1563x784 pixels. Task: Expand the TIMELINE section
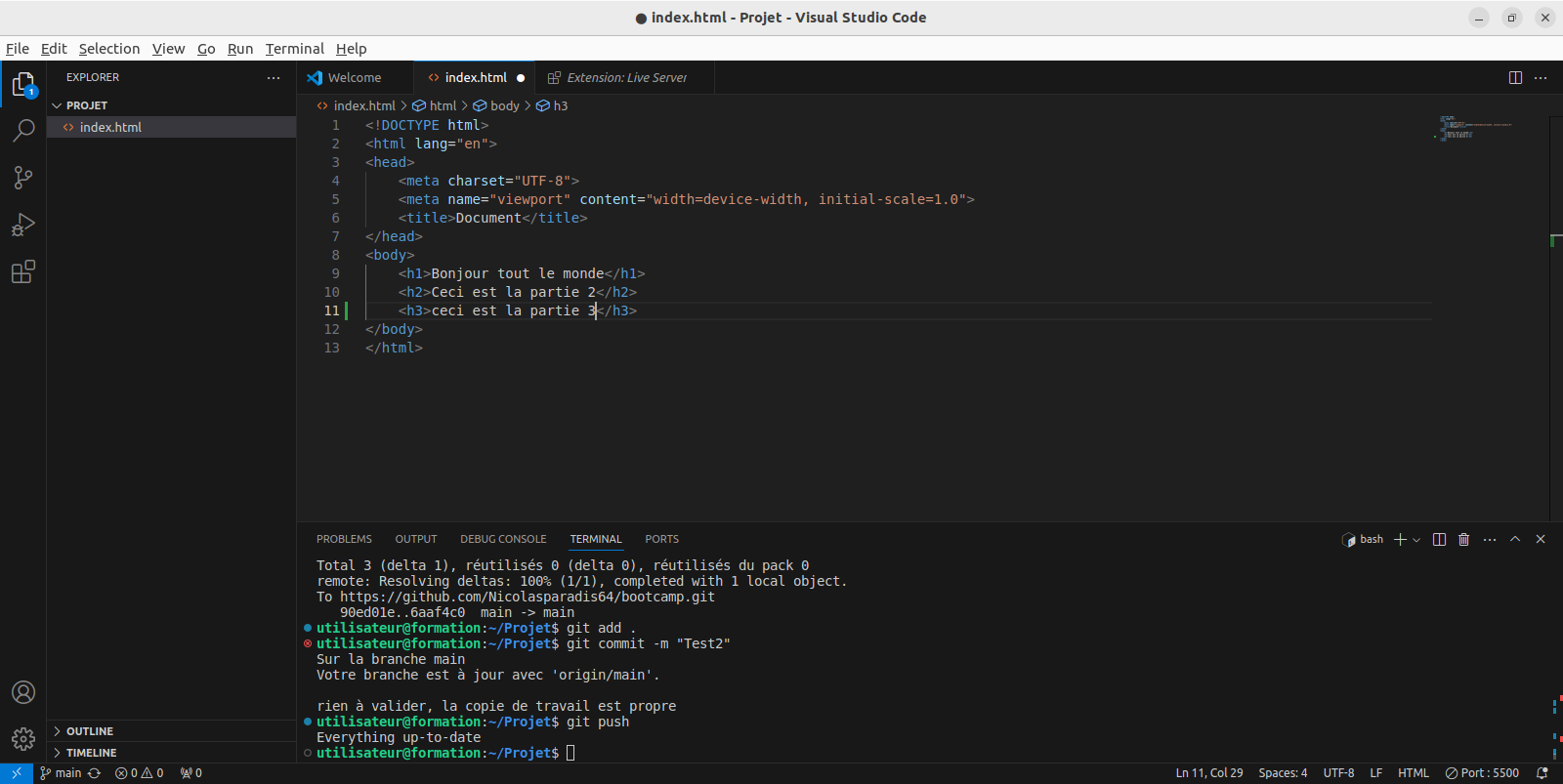pyautogui.click(x=171, y=753)
